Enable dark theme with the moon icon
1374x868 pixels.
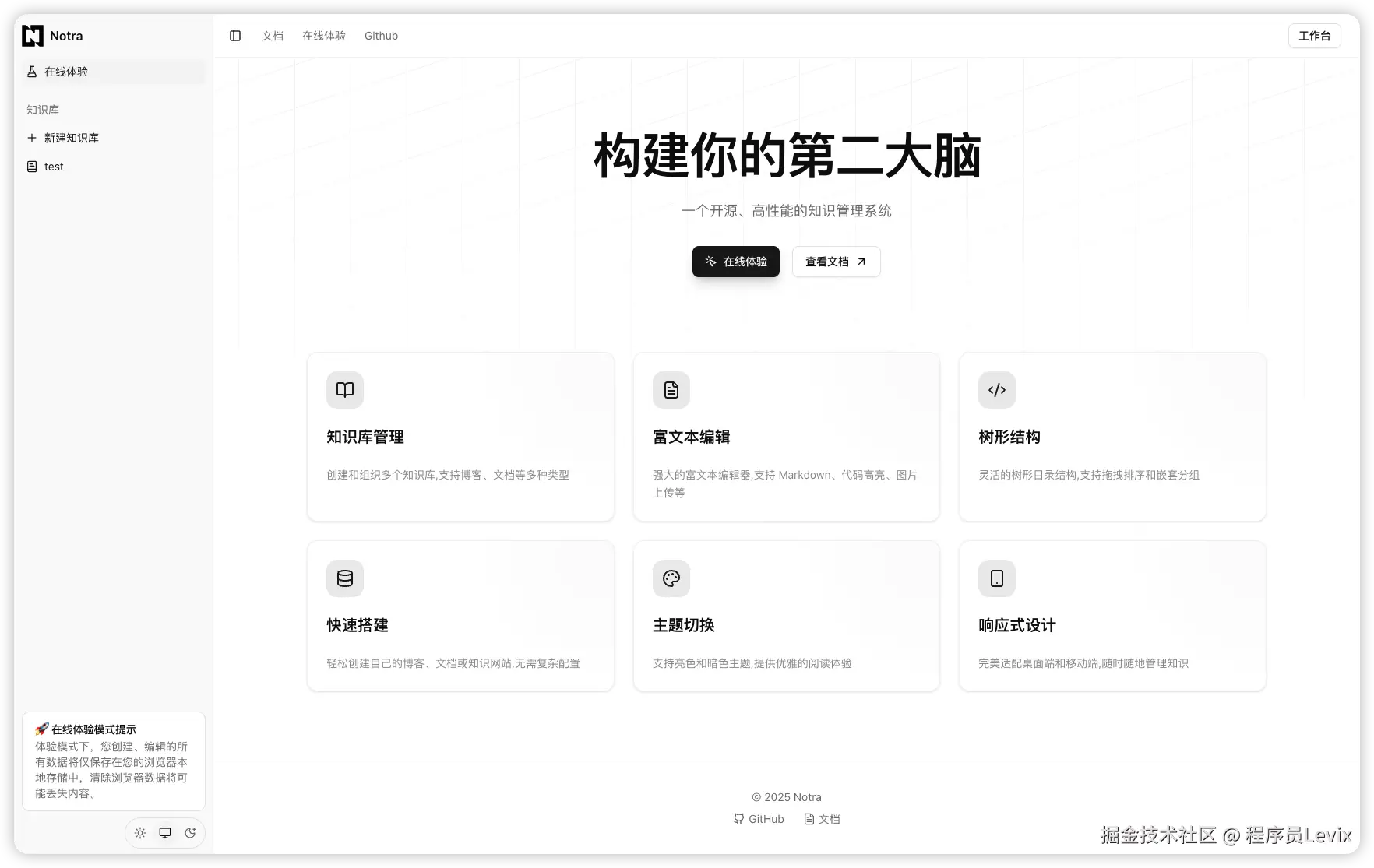click(x=190, y=832)
